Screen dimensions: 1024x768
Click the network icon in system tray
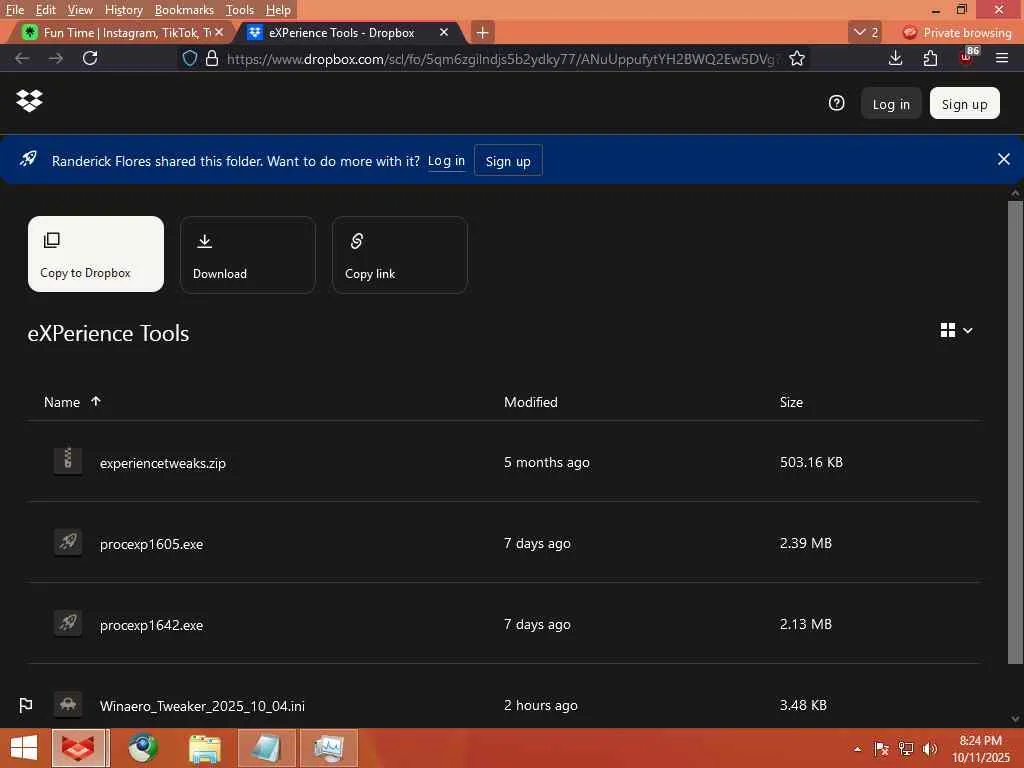[x=906, y=748]
